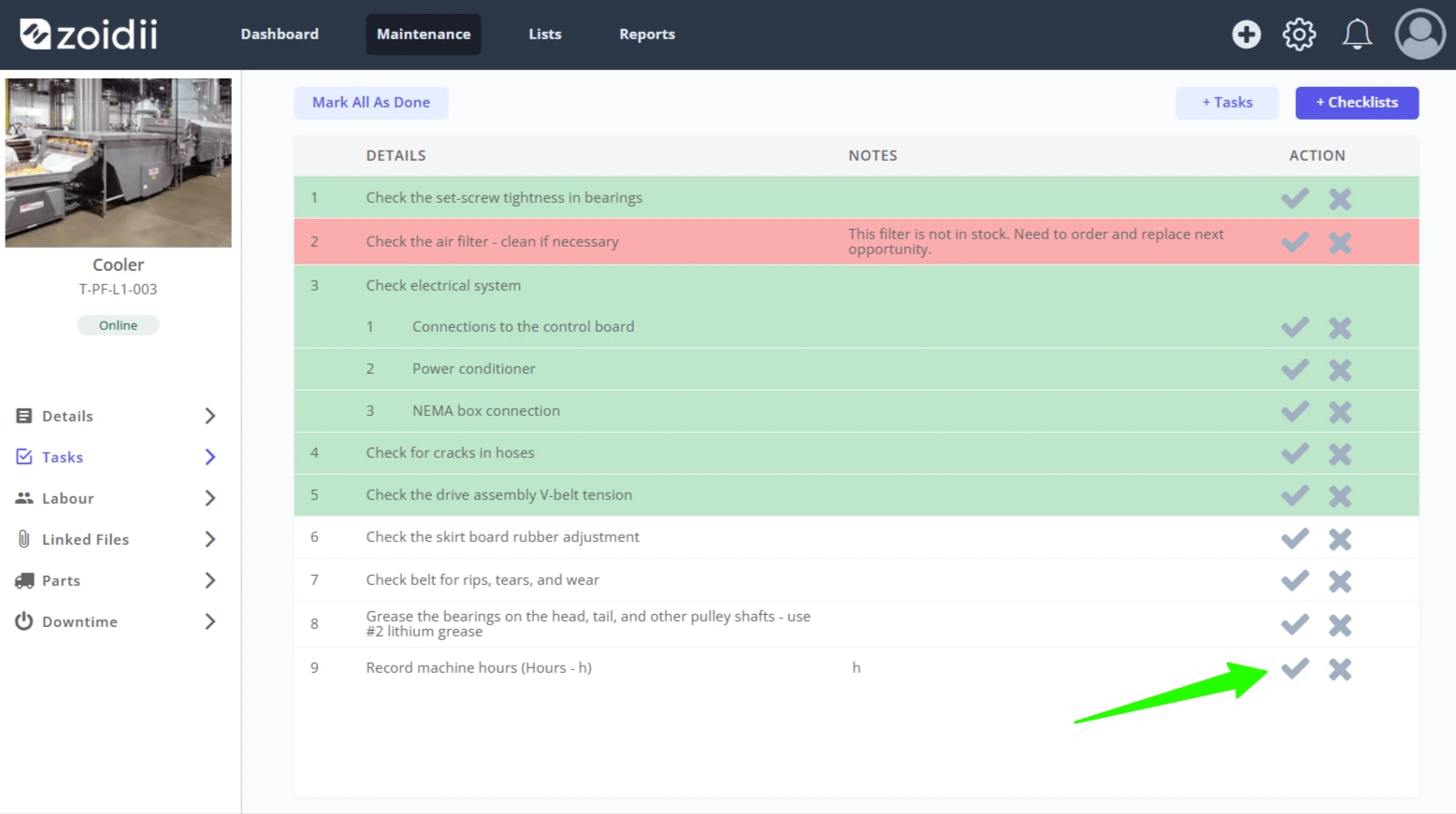Open Parts in sidebar
Viewport: 1456px width, 814px height.
tap(61, 580)
